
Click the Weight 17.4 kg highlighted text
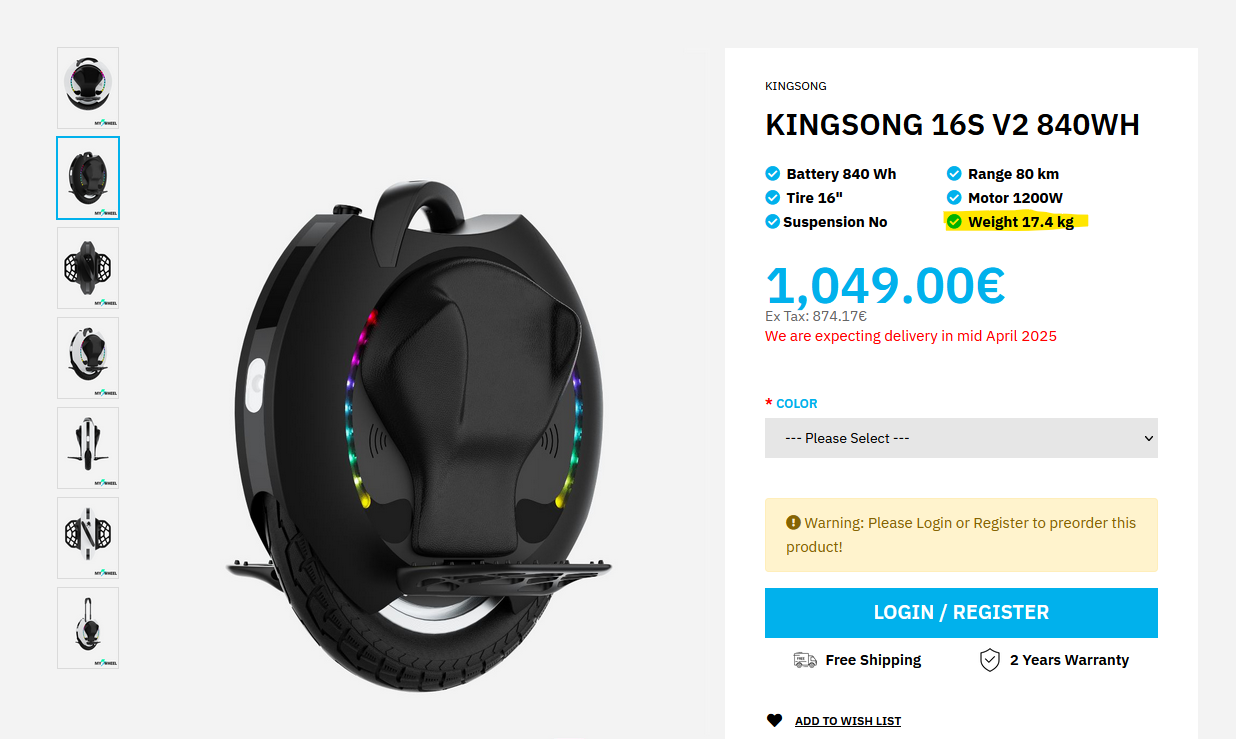[1020, 222]
